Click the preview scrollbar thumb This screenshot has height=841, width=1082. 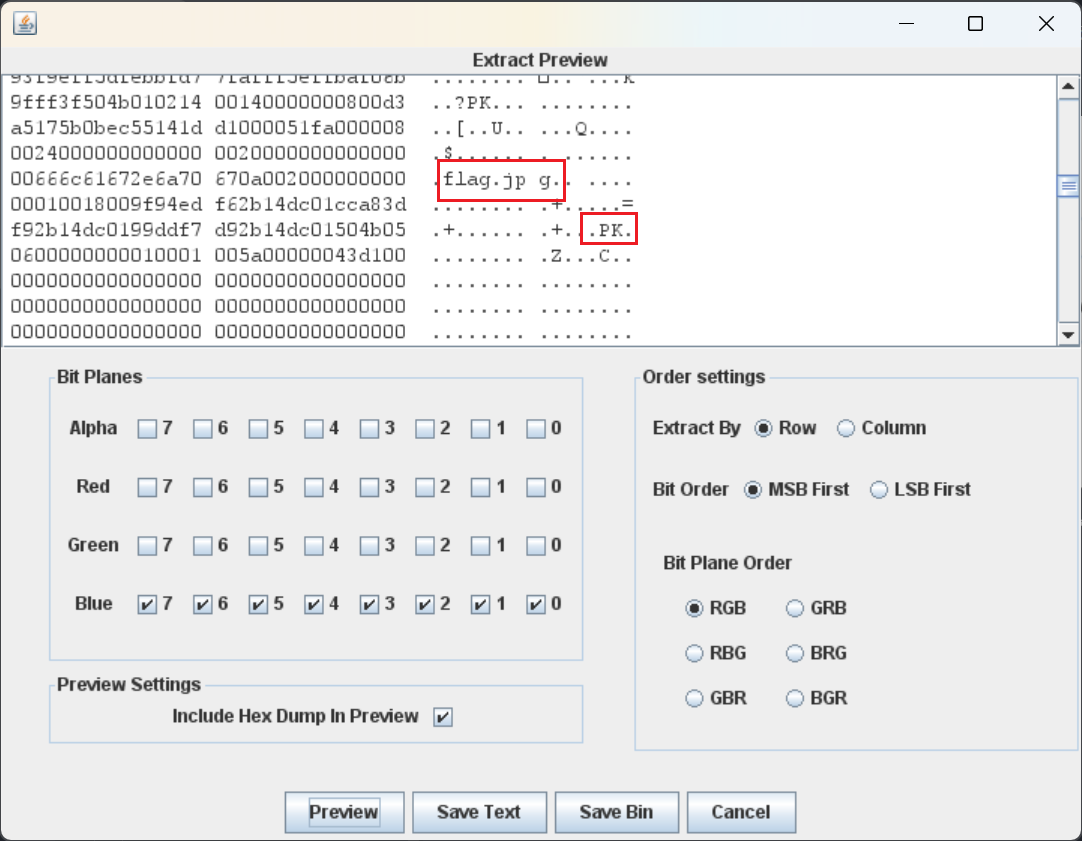pyautogui.click(x=1068, y=186)
